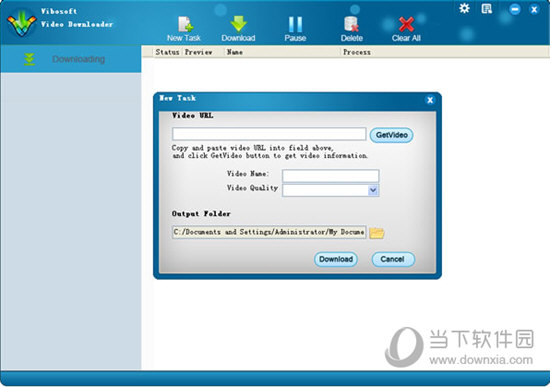Image resolution: width=550 pixels, height=387 pixels.
Task: Pause the current download
Action: point(295,29)
